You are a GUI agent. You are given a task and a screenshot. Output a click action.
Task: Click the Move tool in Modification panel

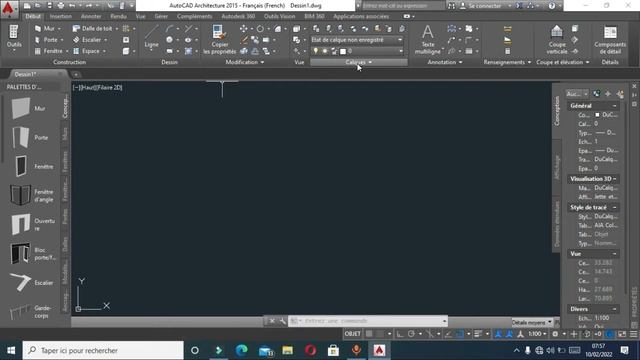pyautogui.click(x=244, y=29)
